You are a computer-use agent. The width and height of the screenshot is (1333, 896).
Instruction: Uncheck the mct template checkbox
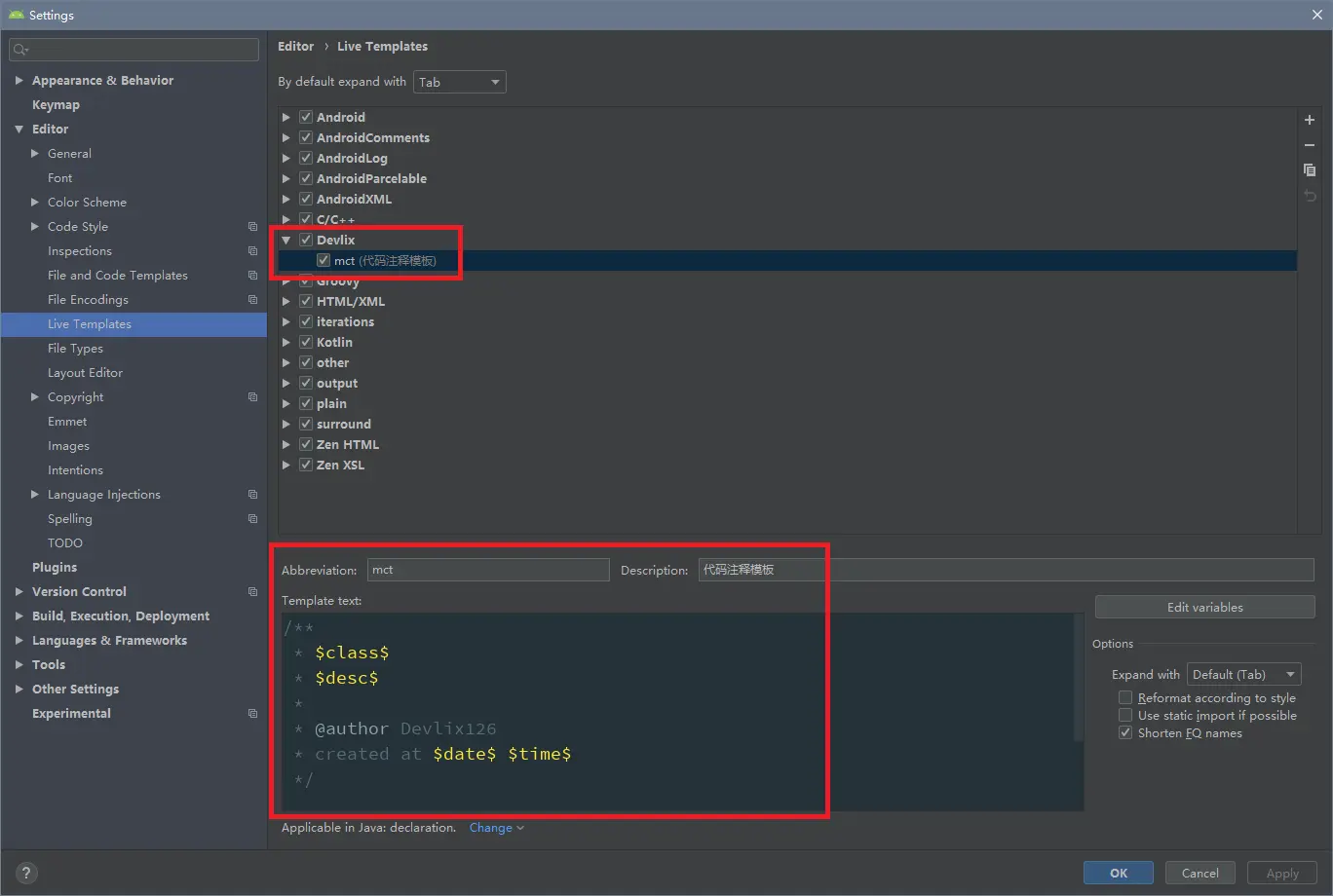point(324,260)
